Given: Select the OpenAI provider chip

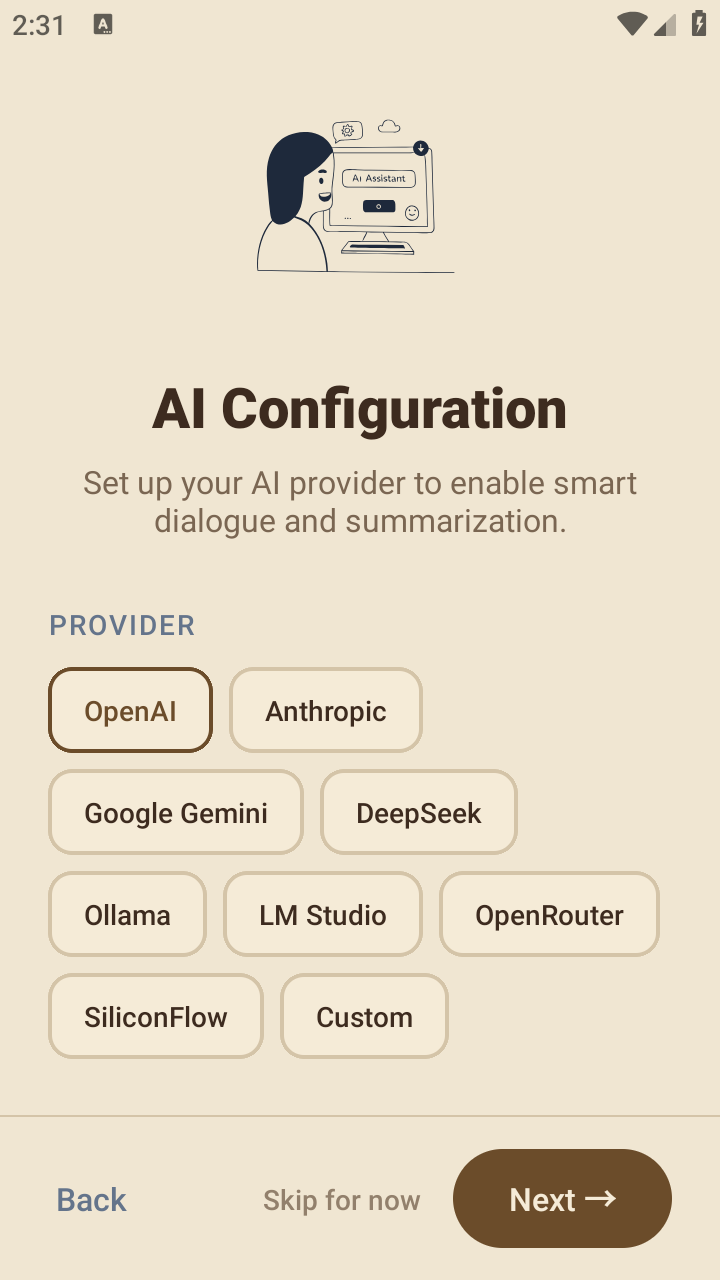Looking at the screenshot, I should (x=130, y=710).
